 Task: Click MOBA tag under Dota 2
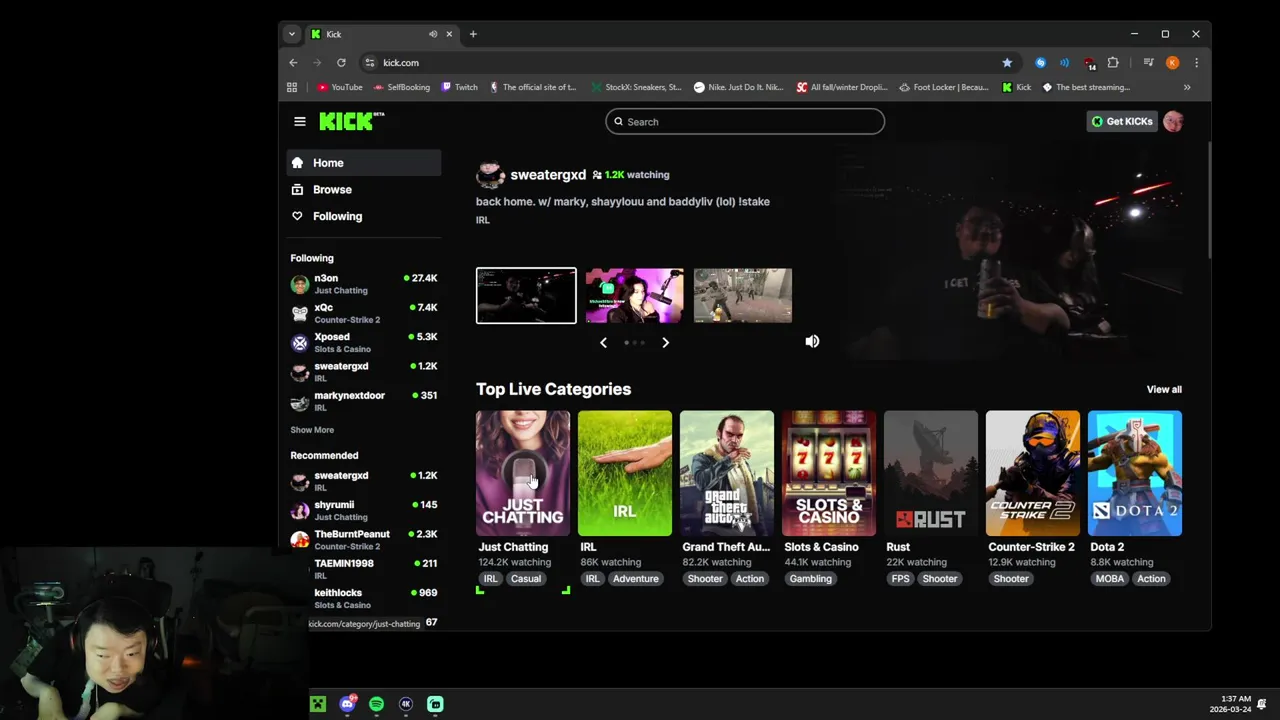(x=1110, y=579)
